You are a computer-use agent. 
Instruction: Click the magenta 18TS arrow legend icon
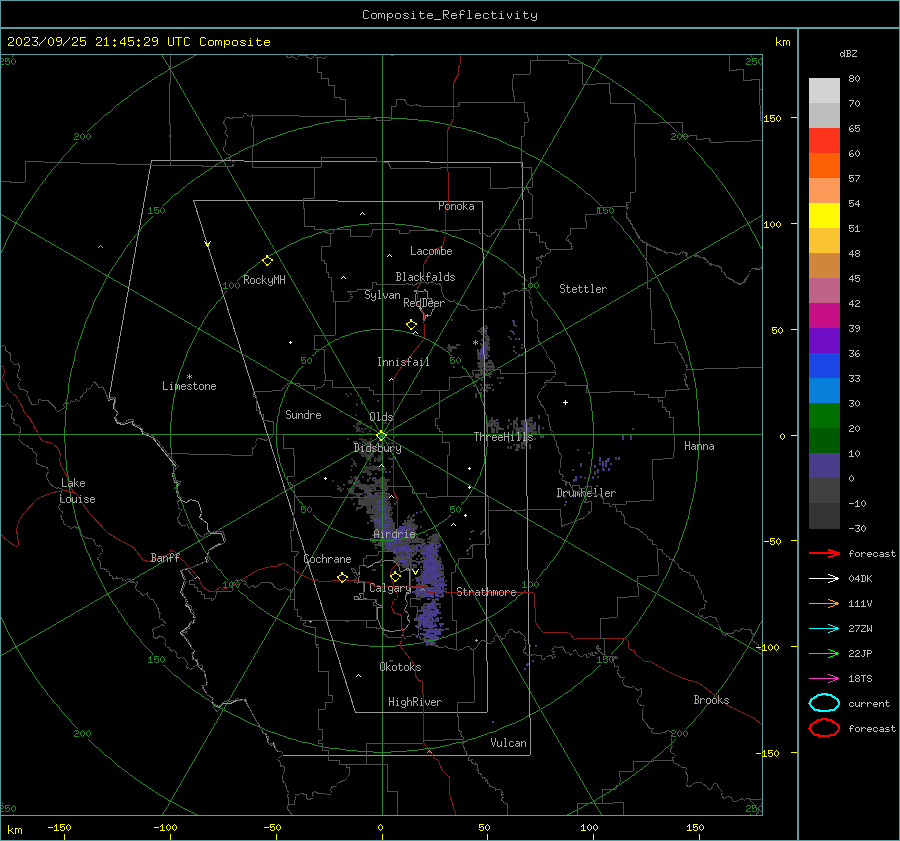(824, 679)
